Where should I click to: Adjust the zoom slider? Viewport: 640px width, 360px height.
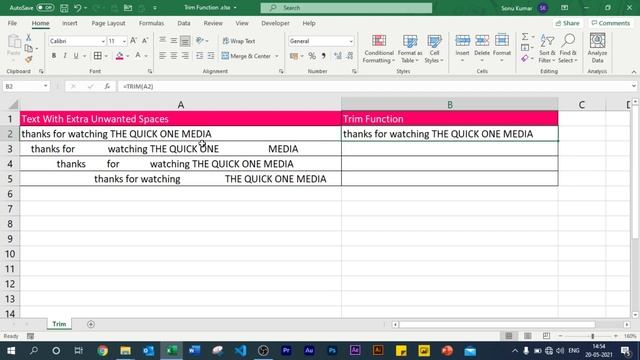tap(592, 336)
